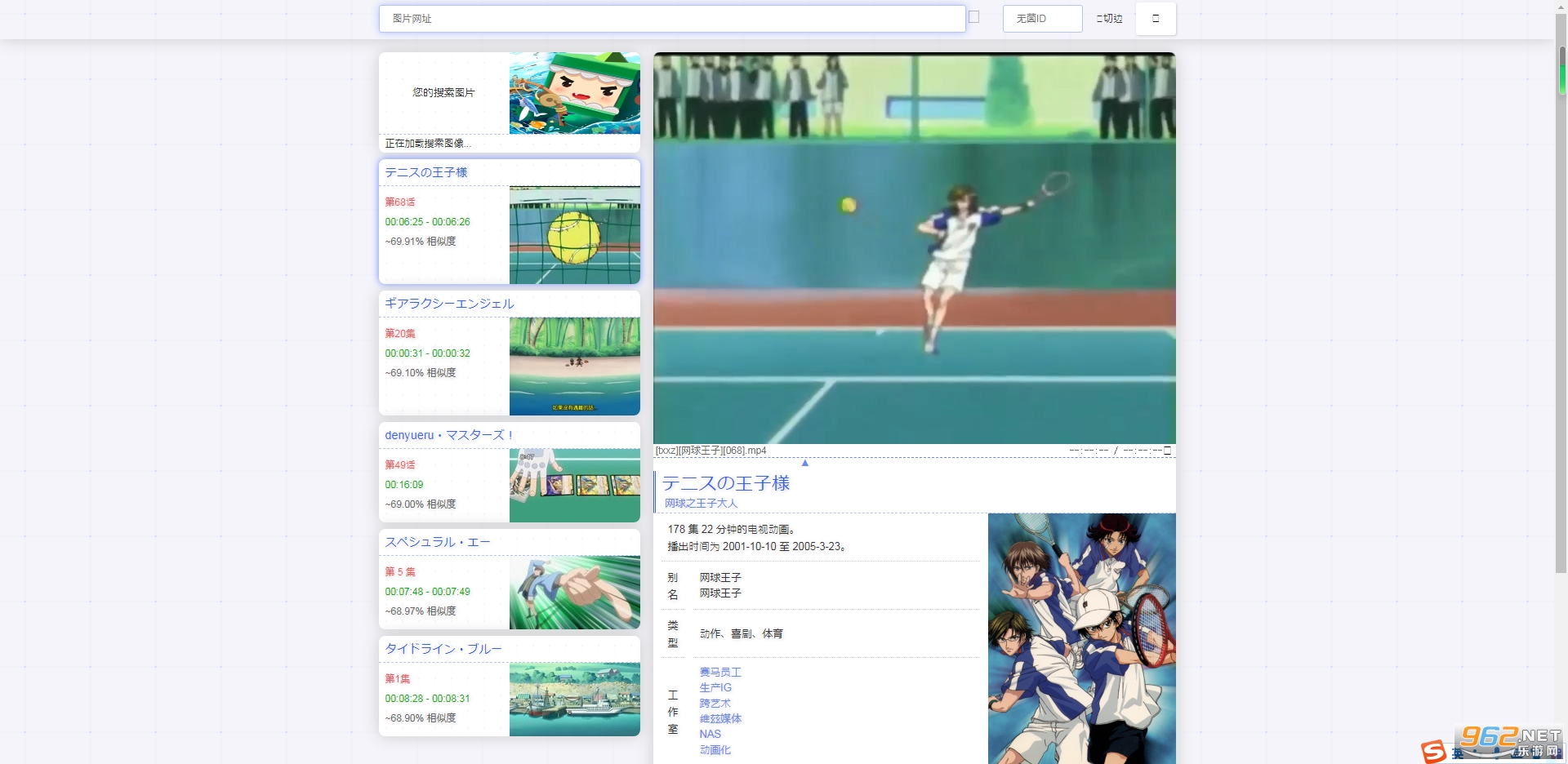Image resolution: width=1568 pixels, height=764 pixels.
Task: Click the square icon button after 切边
Action: (x=1156, y=19)
